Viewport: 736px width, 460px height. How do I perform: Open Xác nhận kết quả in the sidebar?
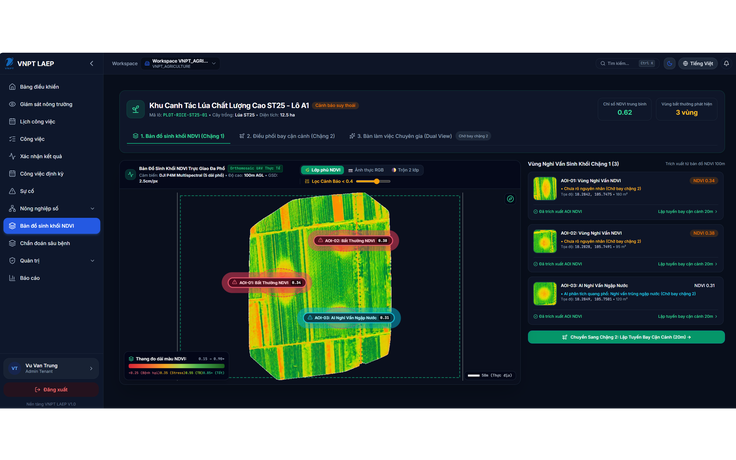[x=52, y=156]
